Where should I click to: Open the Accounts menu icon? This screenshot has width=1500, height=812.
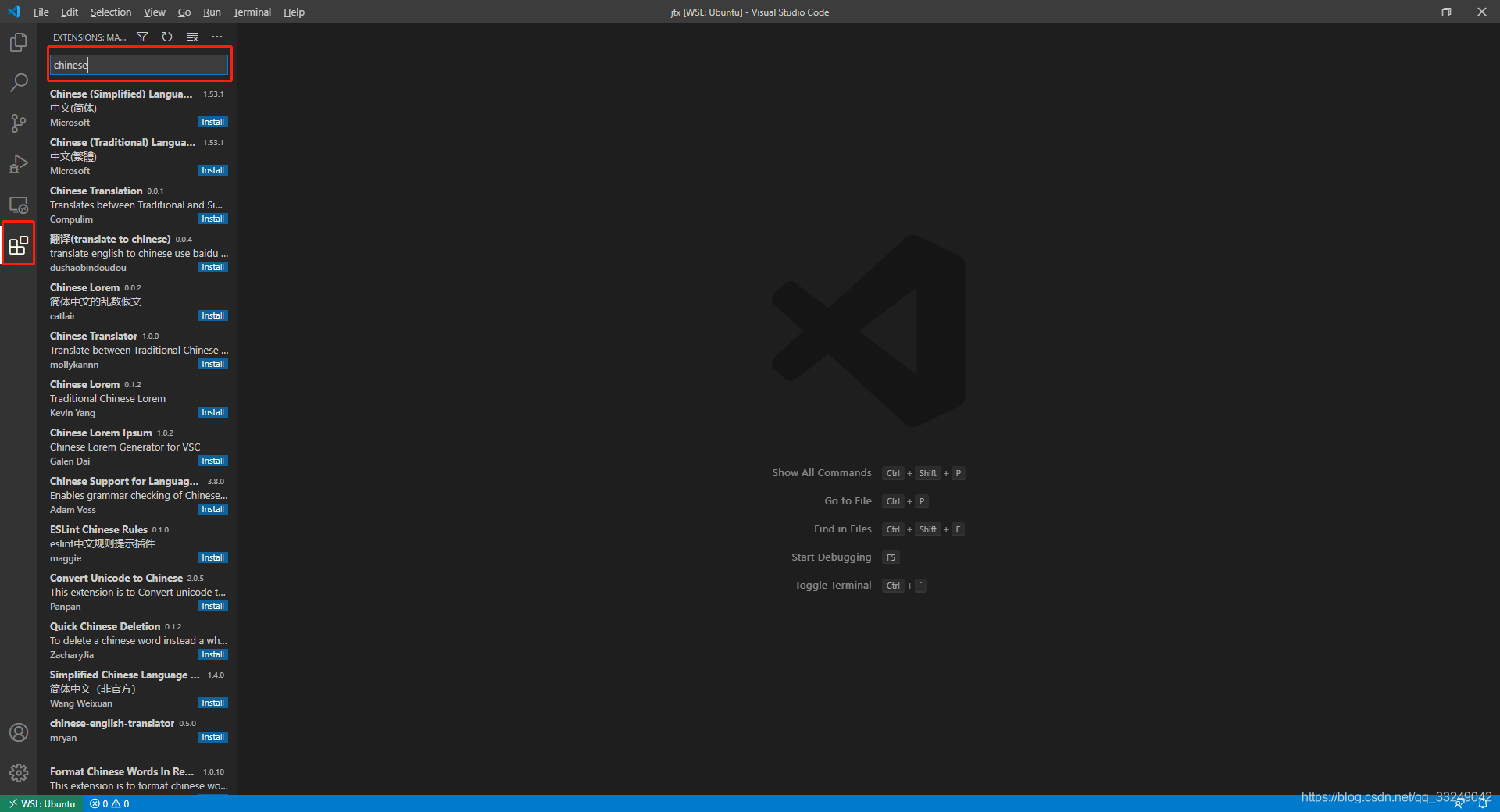tap(19, 732)
